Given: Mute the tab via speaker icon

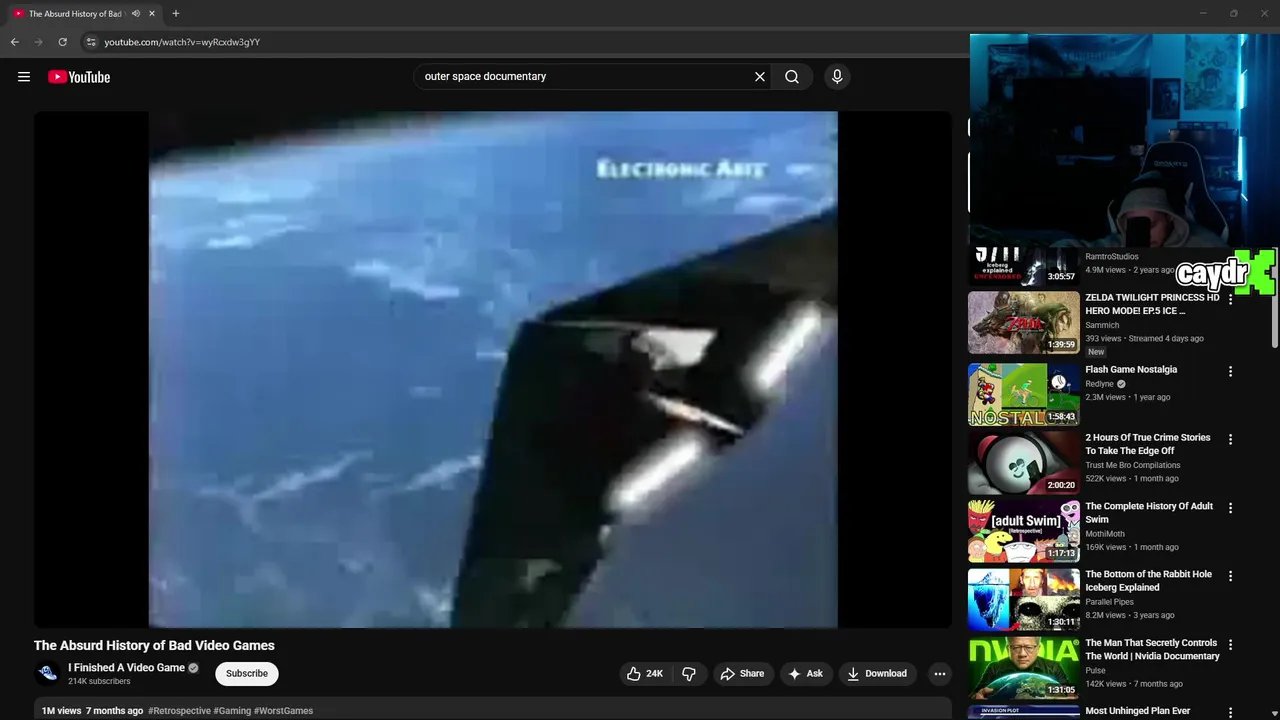Looking at the screenshot, I should tap(136, 14).
